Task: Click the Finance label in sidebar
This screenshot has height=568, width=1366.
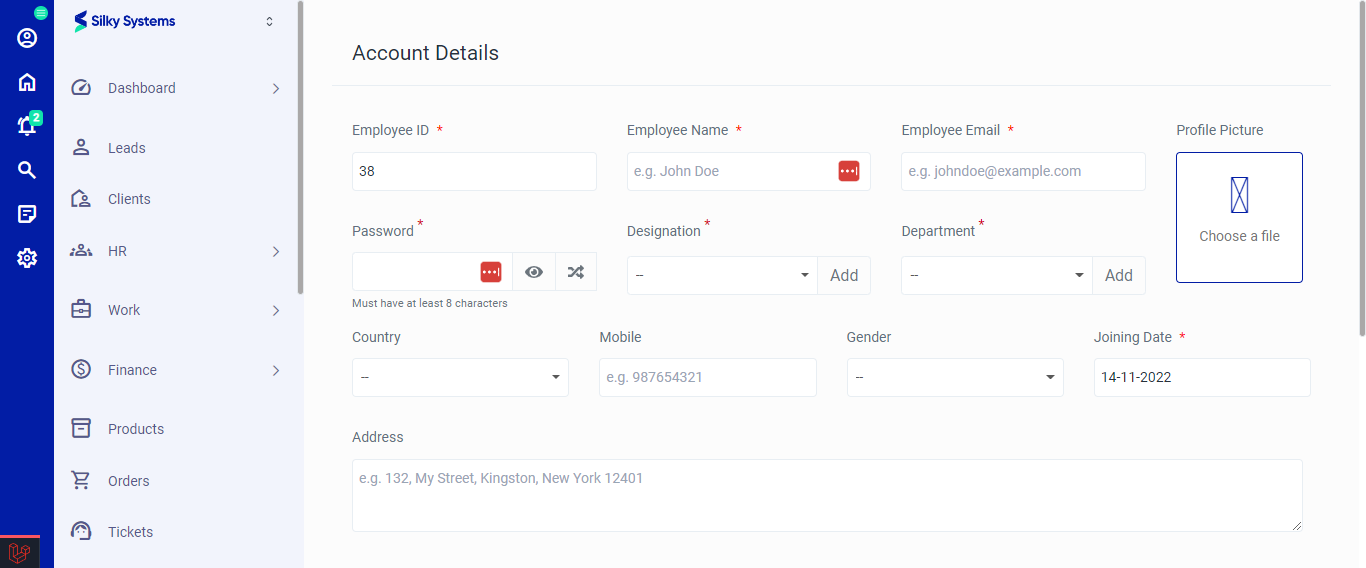Action: click(132, 370)
